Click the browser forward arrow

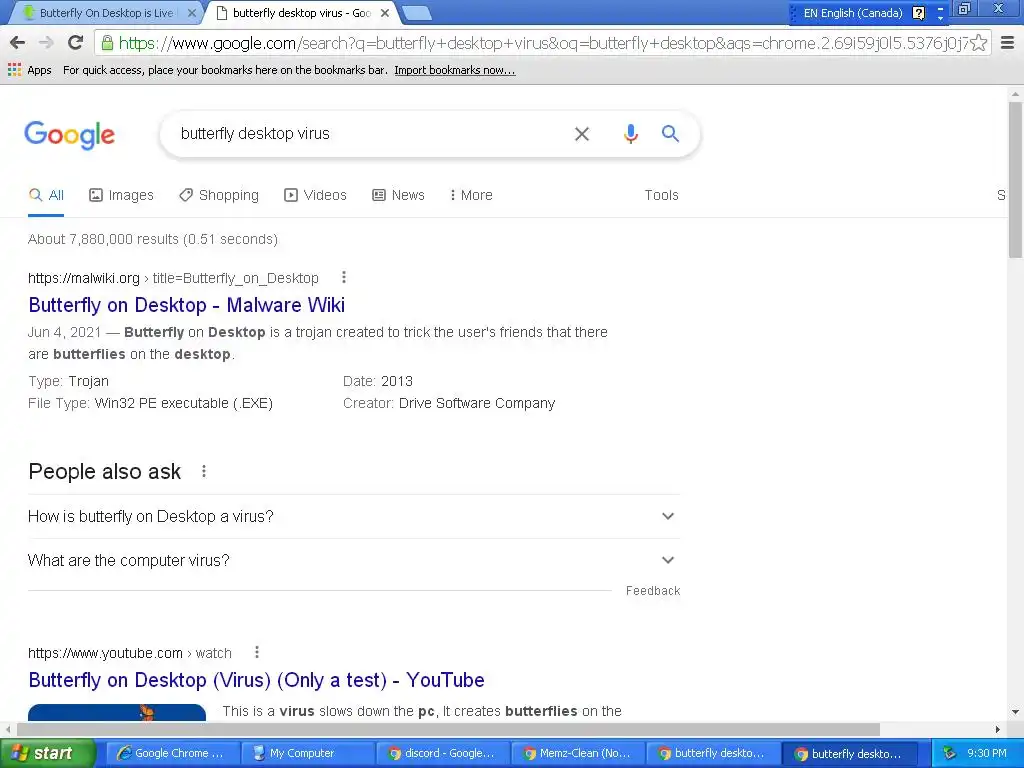point(46,43)
